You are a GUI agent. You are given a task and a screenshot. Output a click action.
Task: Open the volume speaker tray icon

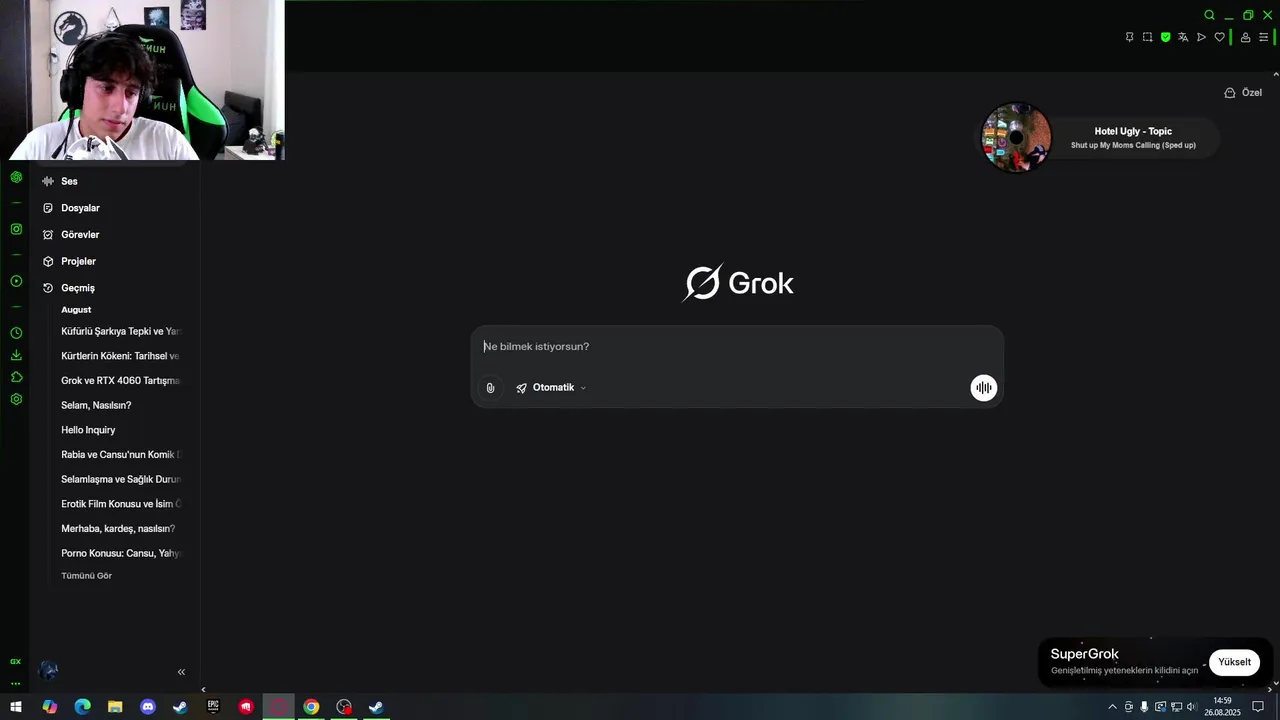(x=1191, y=707)
